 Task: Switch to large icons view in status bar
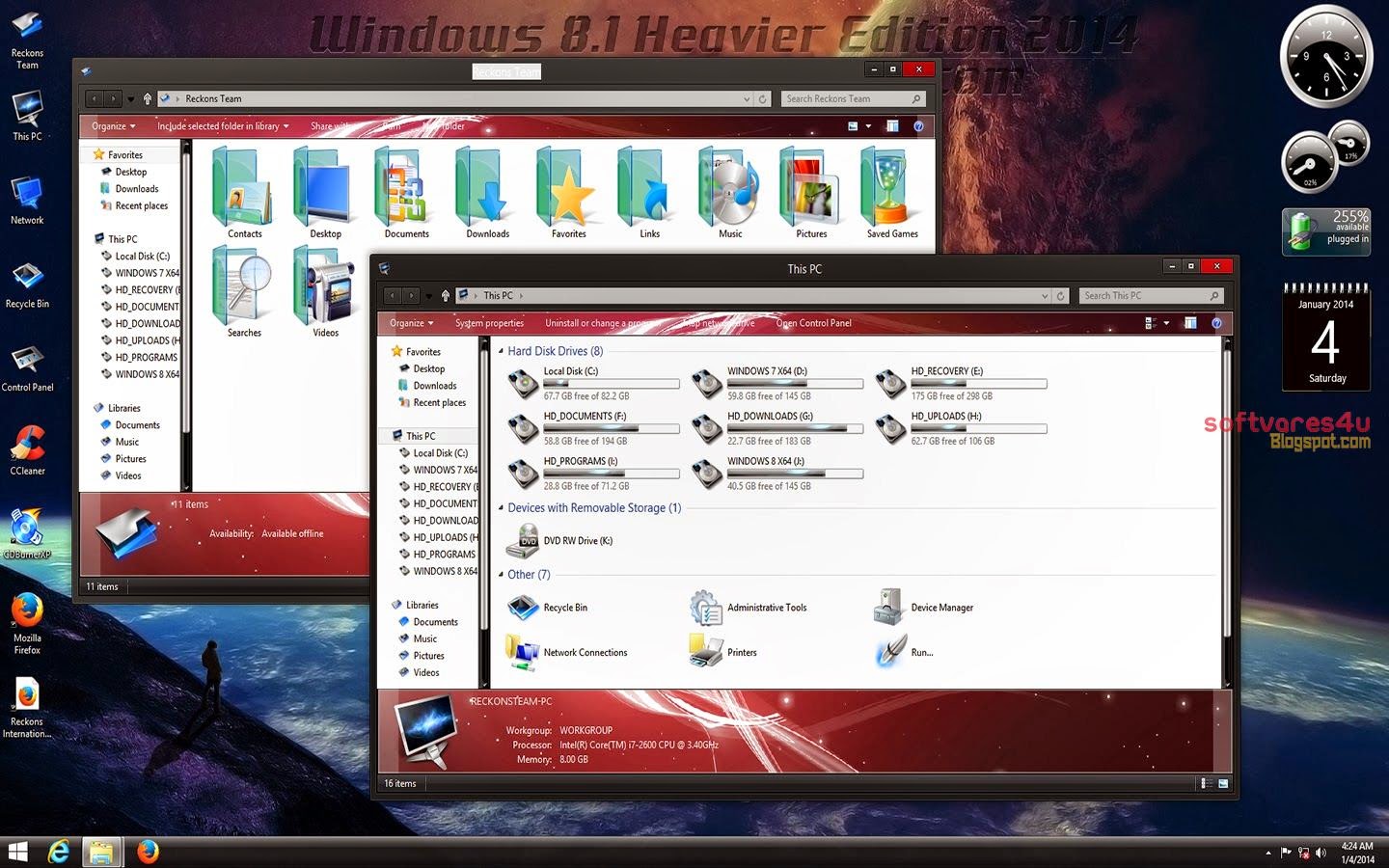[x=1224, y=784]
